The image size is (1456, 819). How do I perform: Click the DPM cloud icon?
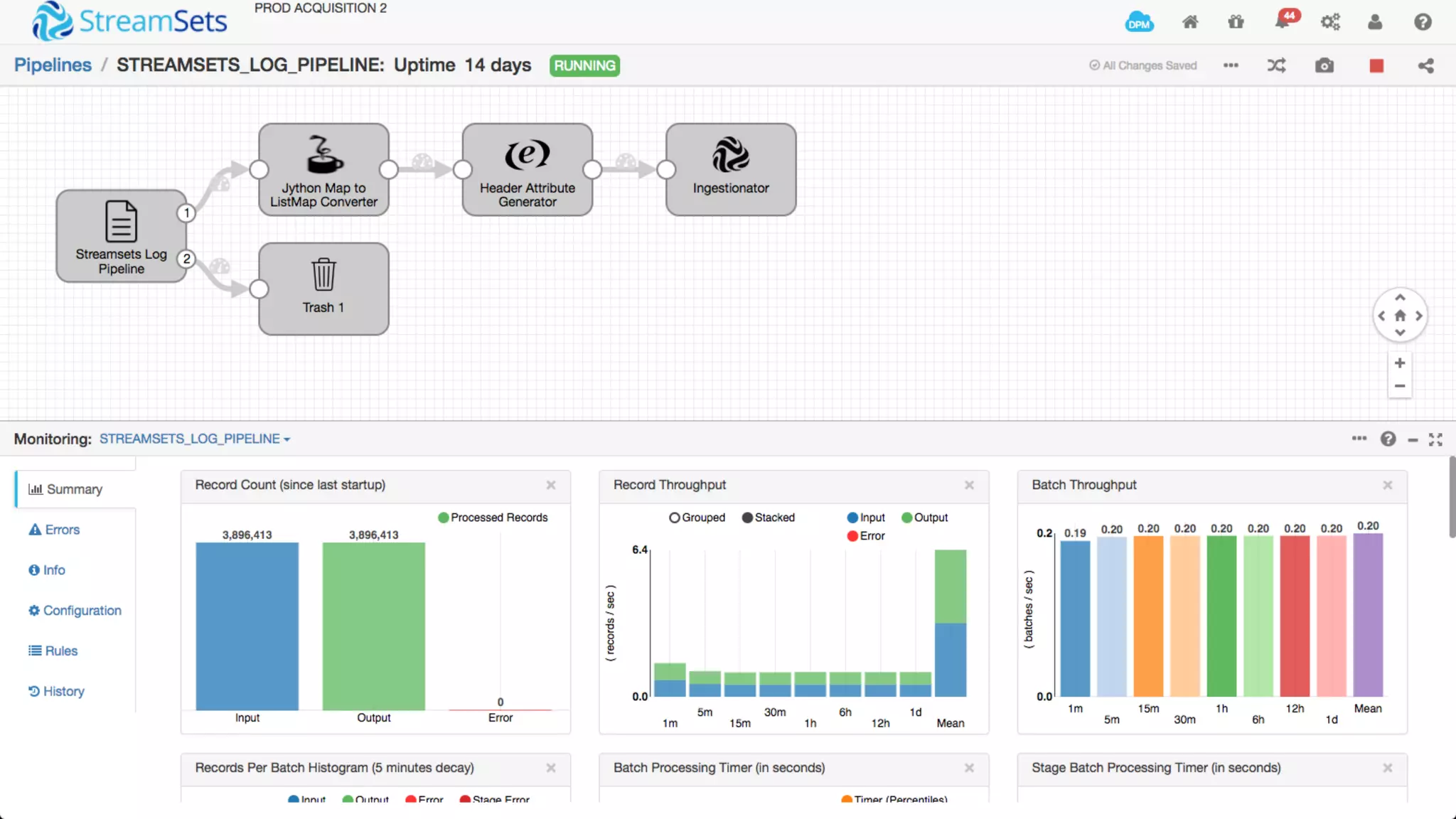1139,22
